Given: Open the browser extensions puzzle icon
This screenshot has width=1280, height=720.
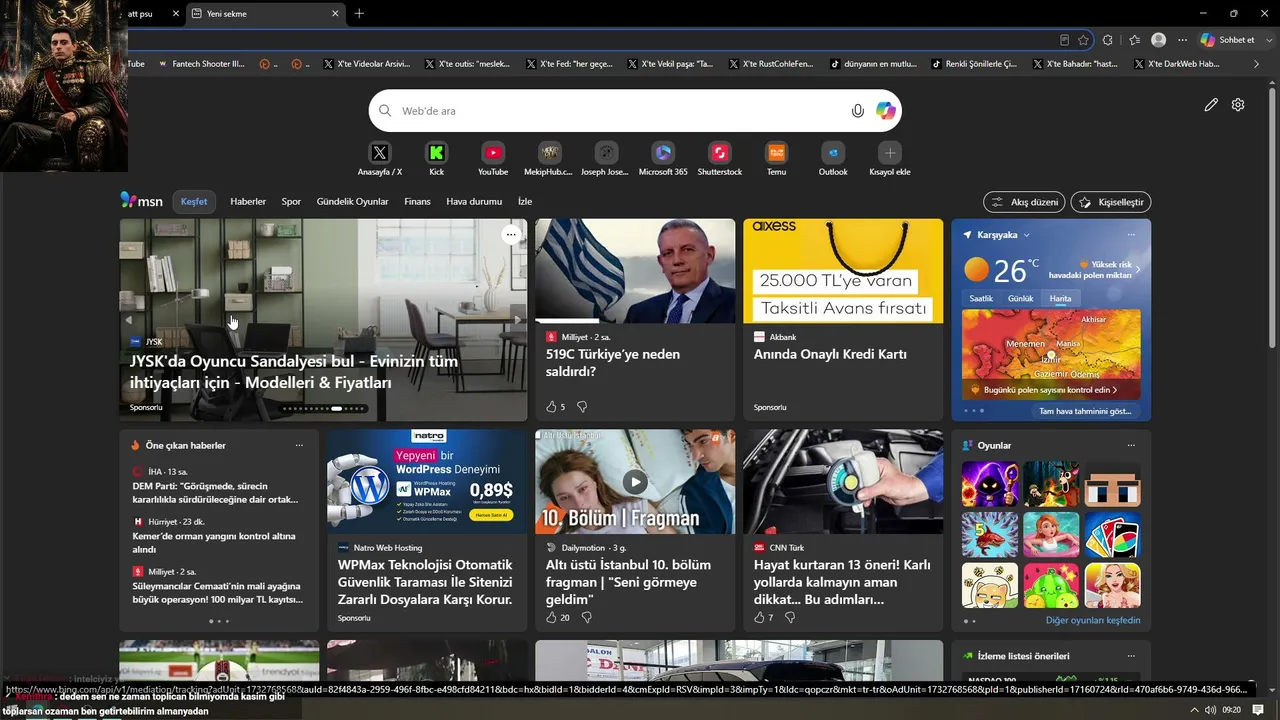Looking at the screenshot, I should (1108, 40).
